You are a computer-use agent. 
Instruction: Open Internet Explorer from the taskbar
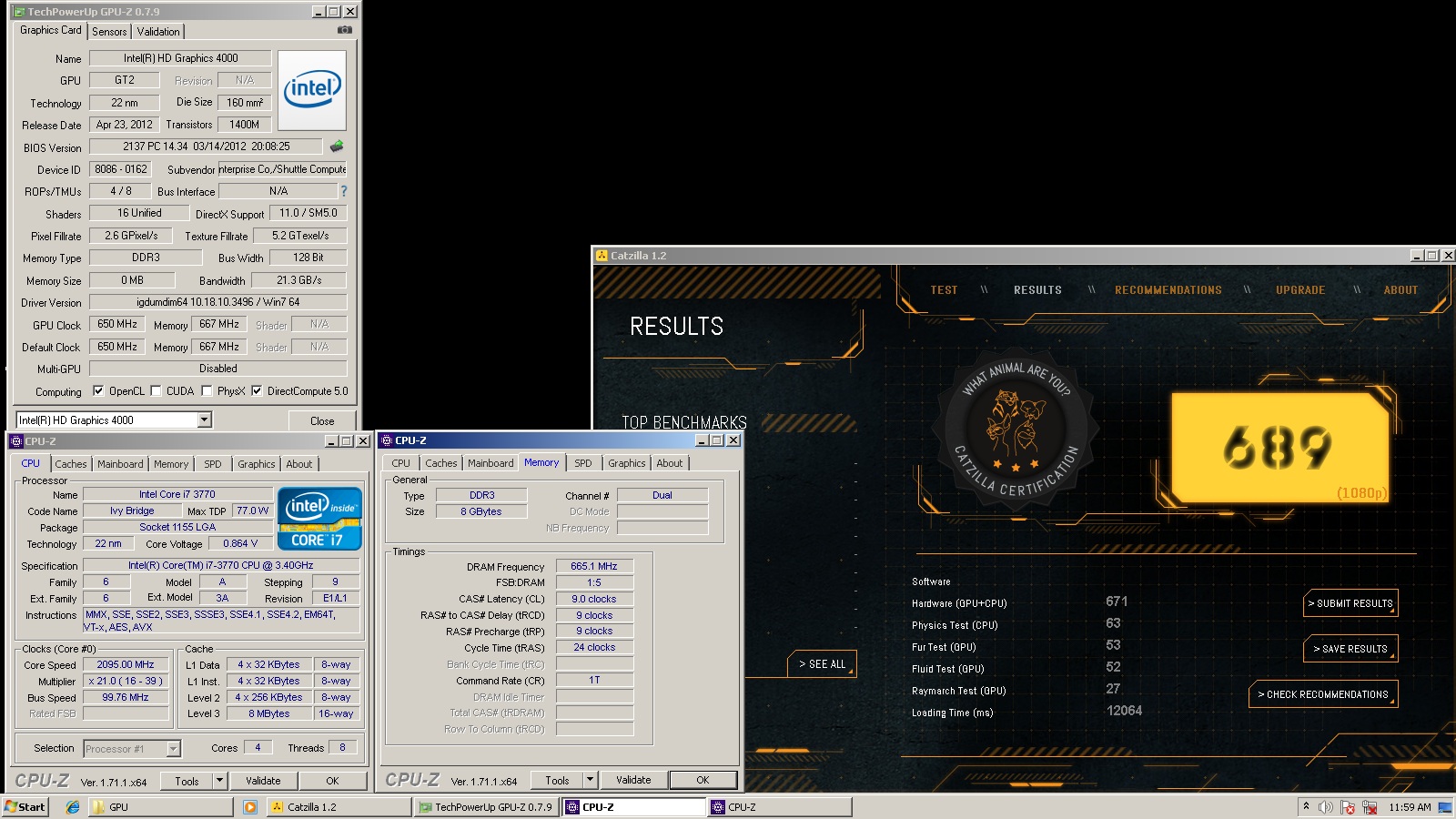point(73,807)
